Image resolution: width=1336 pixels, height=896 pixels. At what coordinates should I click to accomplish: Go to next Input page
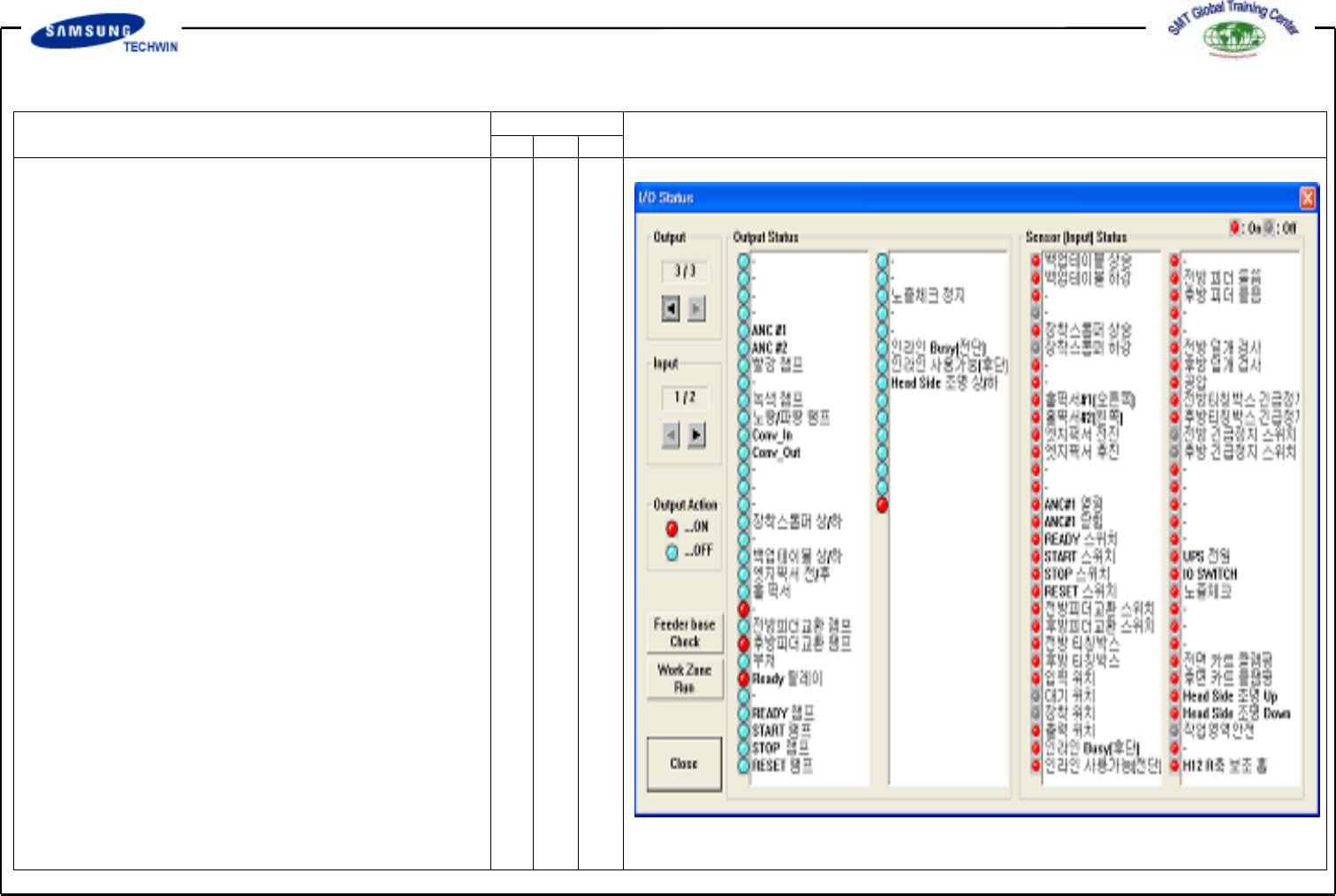click(697, 435)
